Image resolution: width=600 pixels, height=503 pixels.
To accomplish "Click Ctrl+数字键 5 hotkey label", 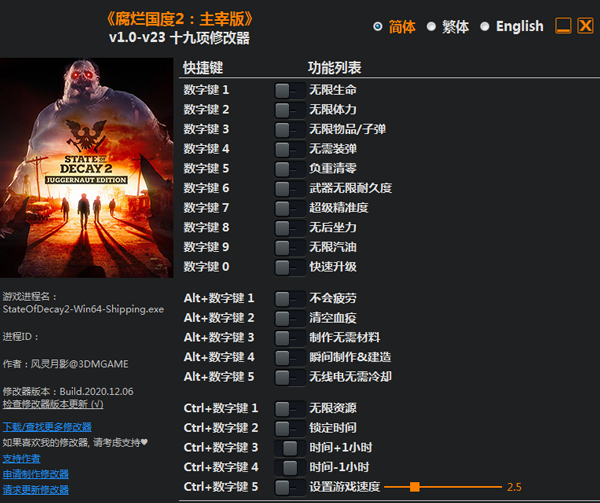I will coord(221,487).
